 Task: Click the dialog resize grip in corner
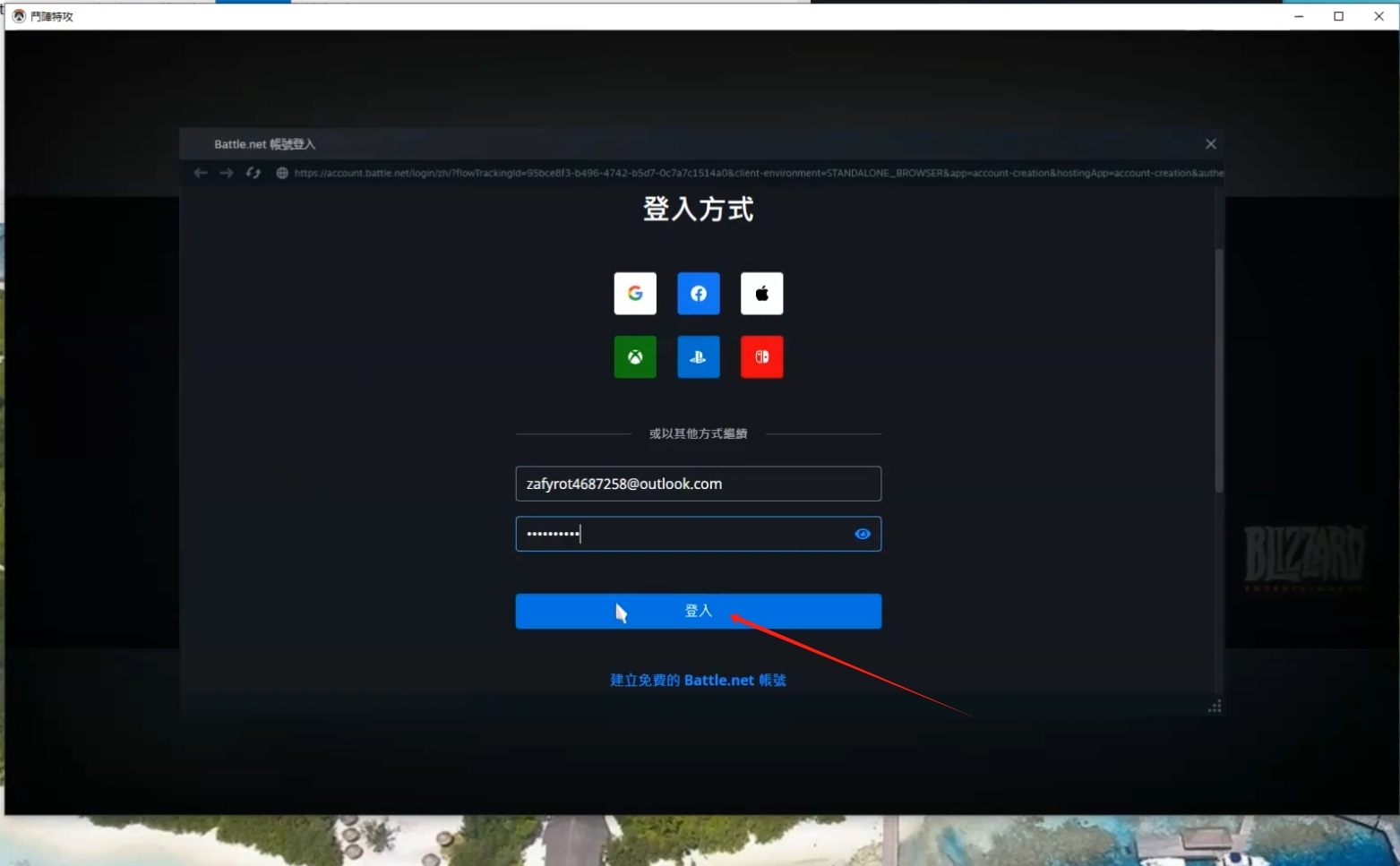coord(1215,707)
